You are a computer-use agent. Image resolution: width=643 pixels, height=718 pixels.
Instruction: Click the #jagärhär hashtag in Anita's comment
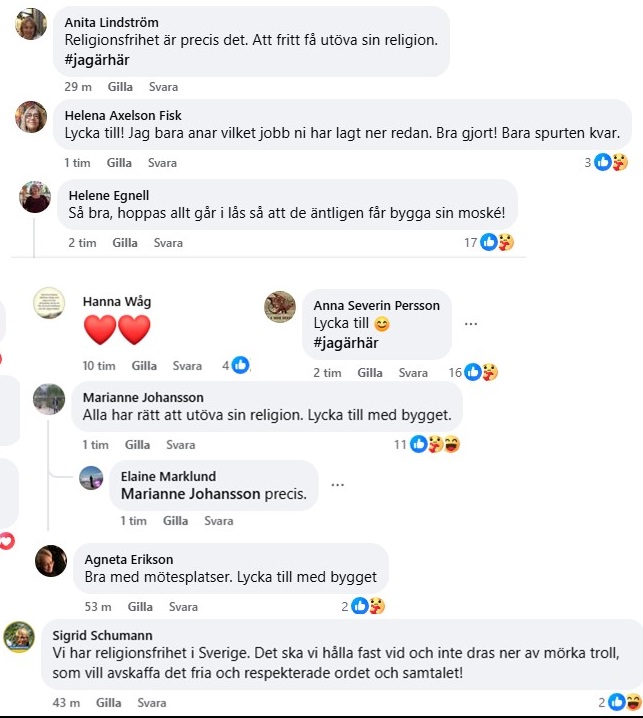pyautogui.click(x=97, y=59)
